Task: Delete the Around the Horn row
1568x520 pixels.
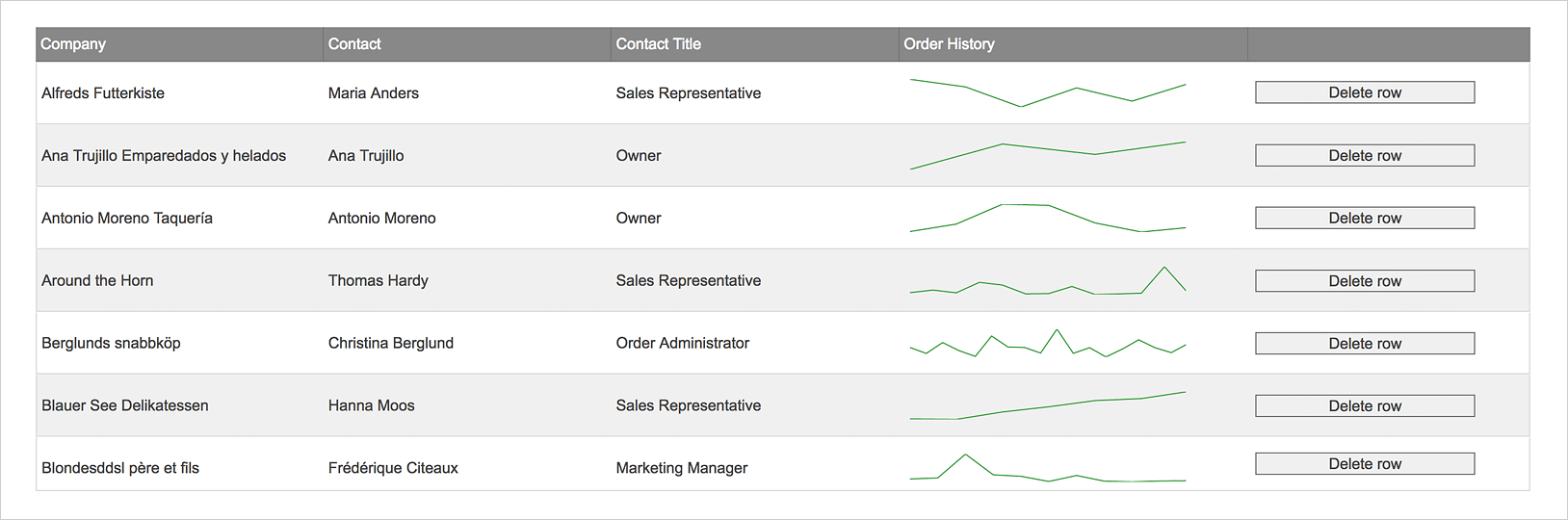Action: [1364, 280]
